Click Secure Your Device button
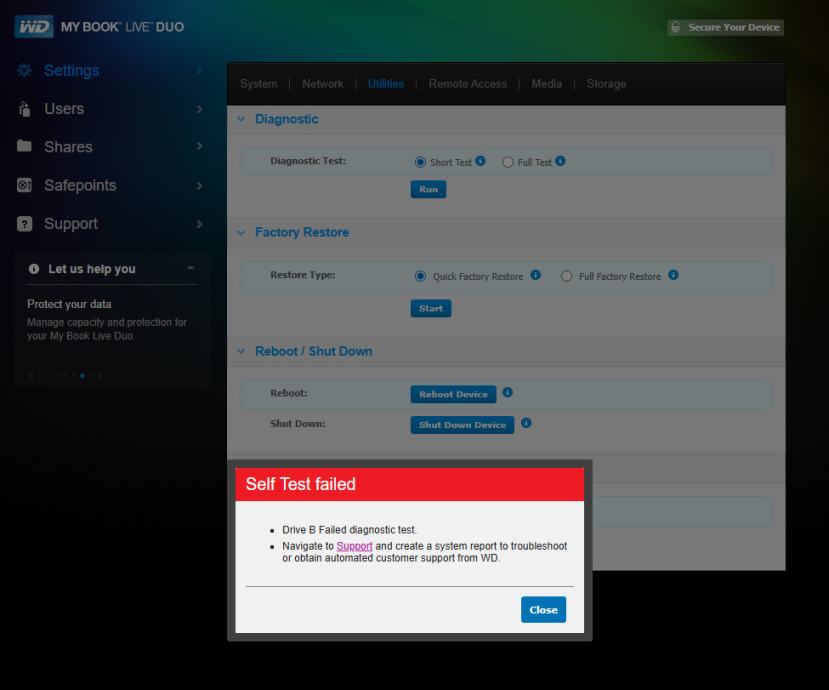 [725, 27]
